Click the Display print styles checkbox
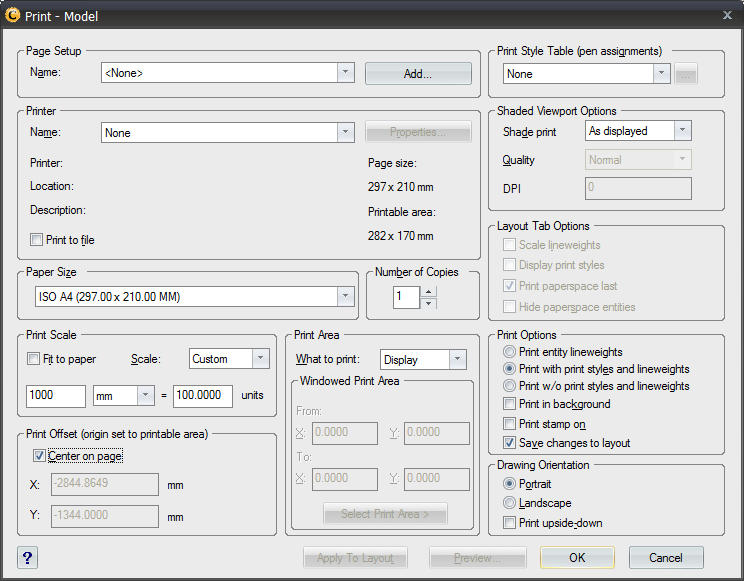The height and width of the screenshot is (581, 744). 509,264
